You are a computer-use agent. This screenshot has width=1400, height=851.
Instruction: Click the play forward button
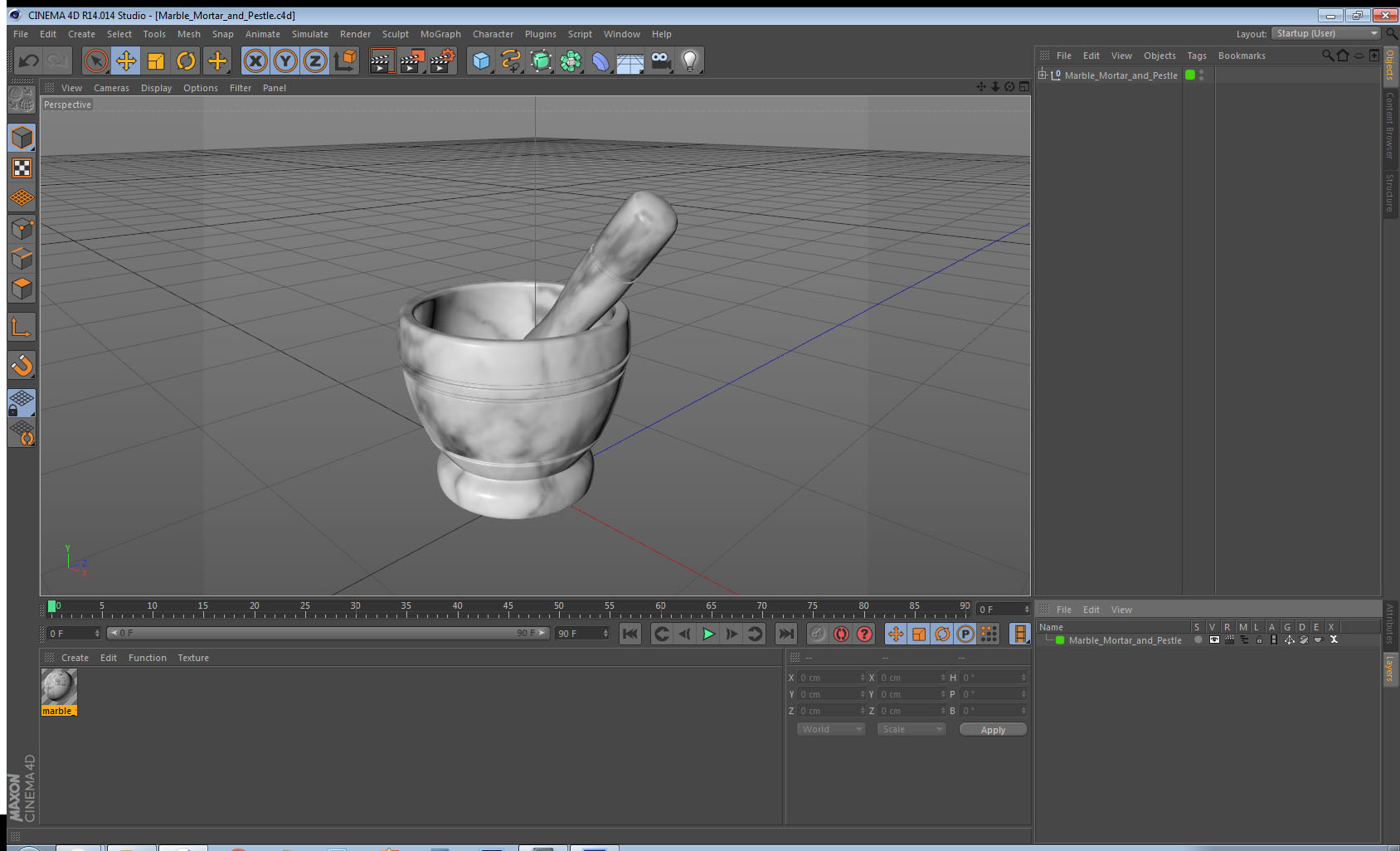(708, 634)
